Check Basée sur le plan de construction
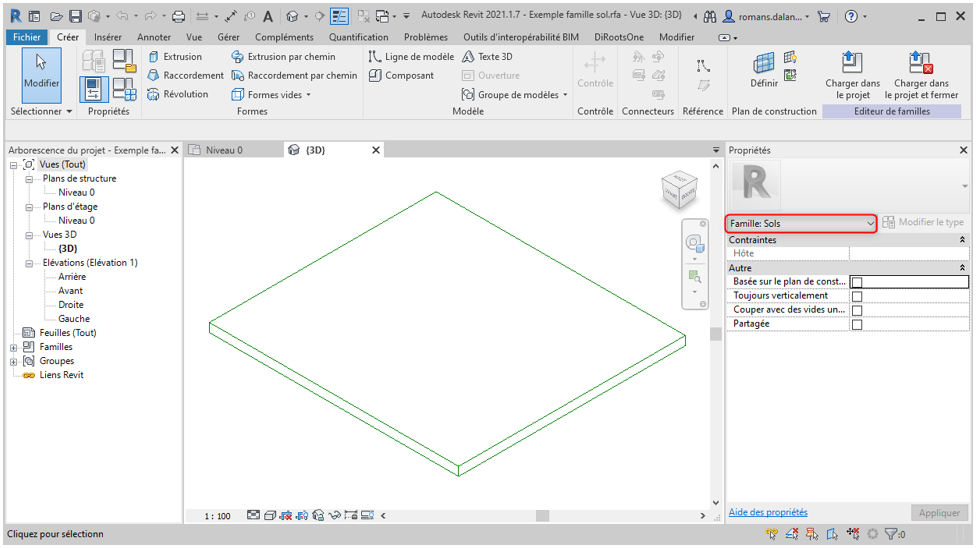 (856, 282)
